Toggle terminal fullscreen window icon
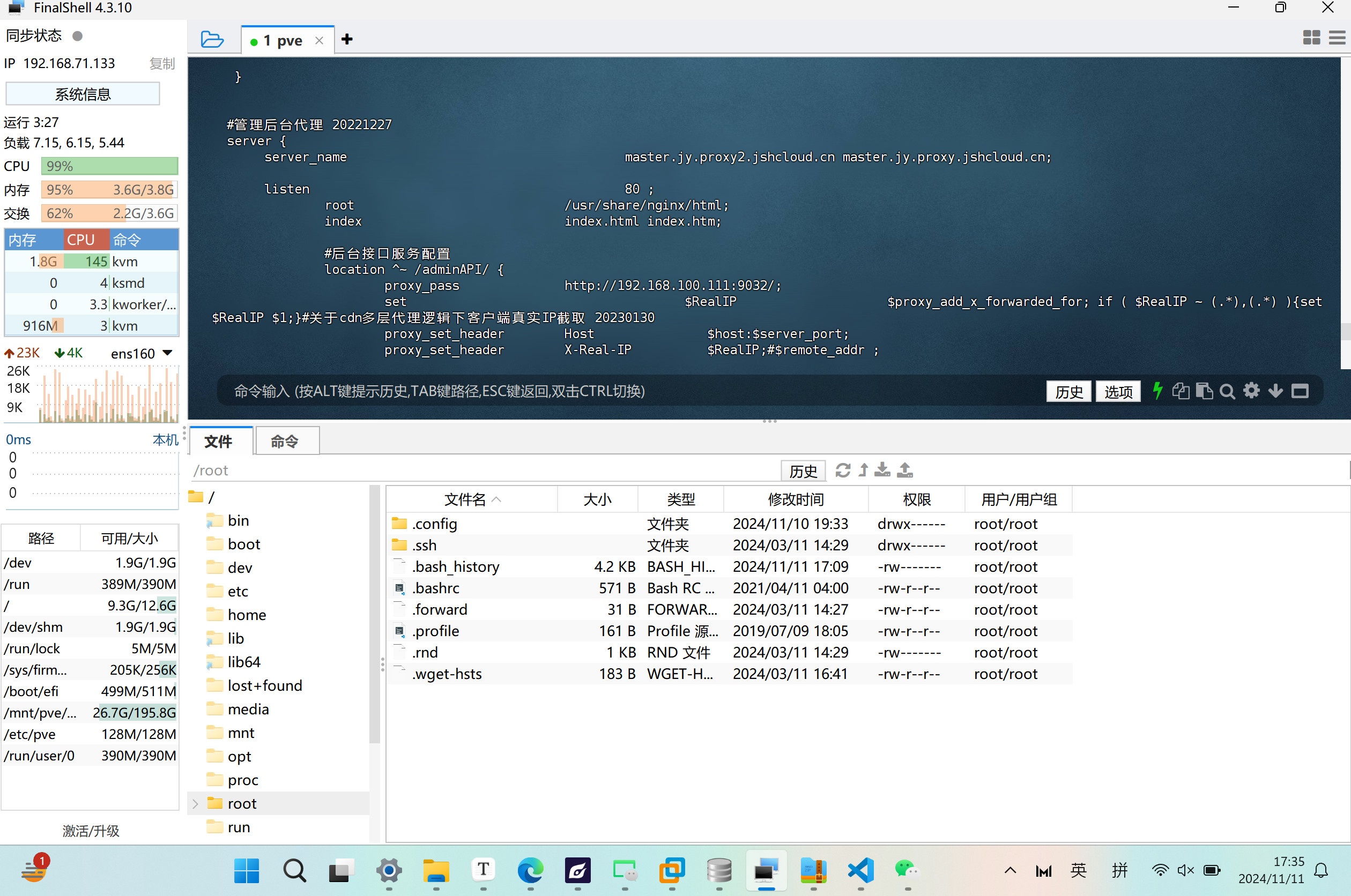The image size is (1351, 896). (1300, 391)
